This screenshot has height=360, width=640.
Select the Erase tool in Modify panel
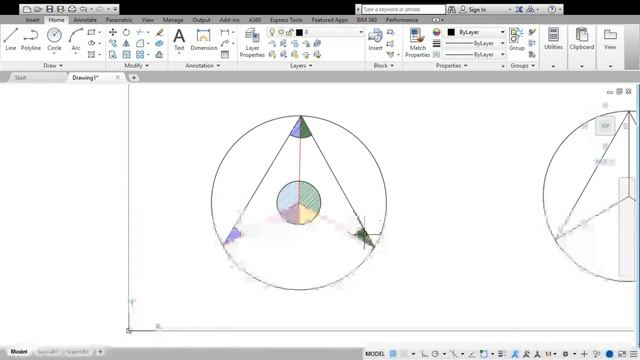coord(160,32)
